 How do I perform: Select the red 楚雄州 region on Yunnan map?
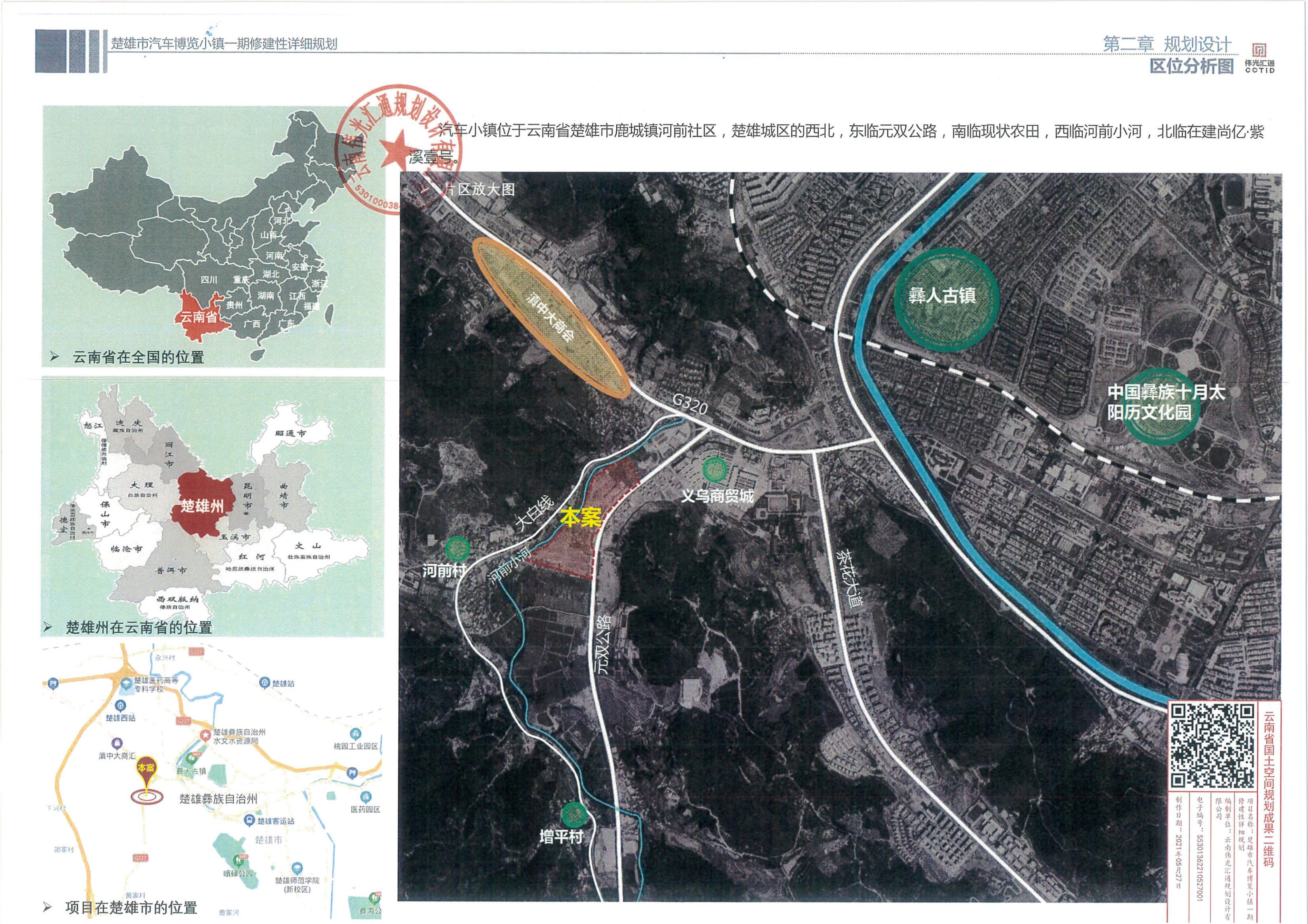[202, 505]
